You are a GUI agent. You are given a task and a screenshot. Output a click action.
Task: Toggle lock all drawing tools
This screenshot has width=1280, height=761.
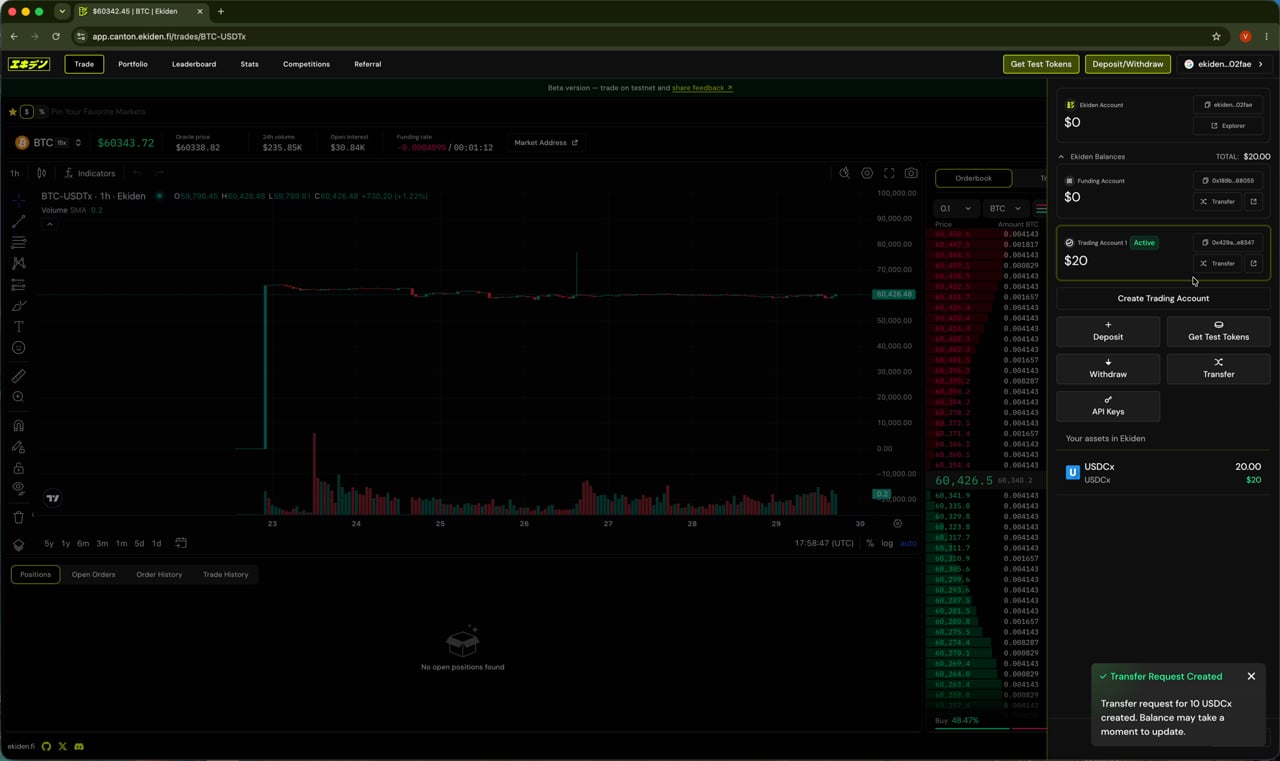pos(18,468)
